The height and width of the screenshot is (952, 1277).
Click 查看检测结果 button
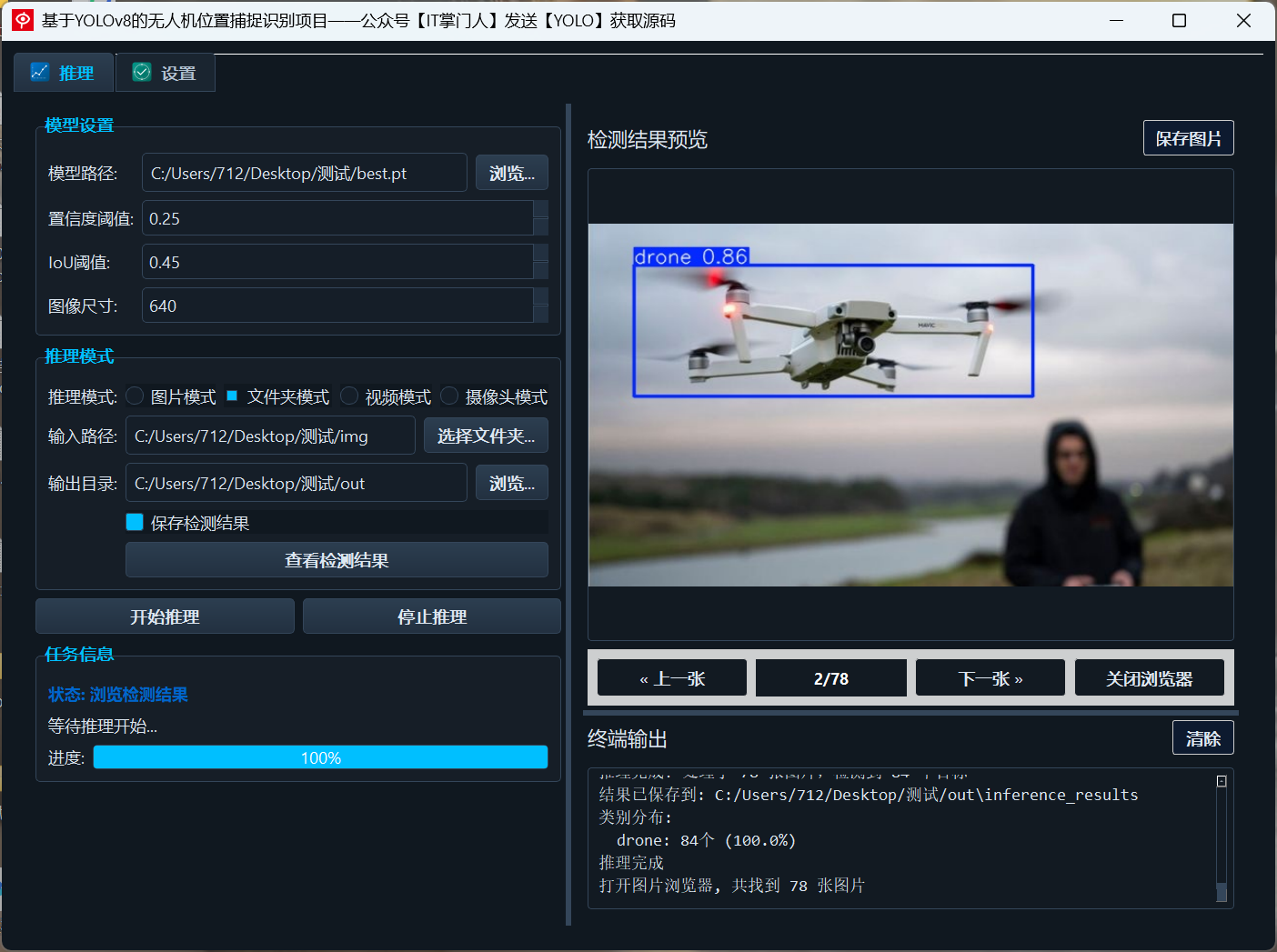[x=337, y=560]
